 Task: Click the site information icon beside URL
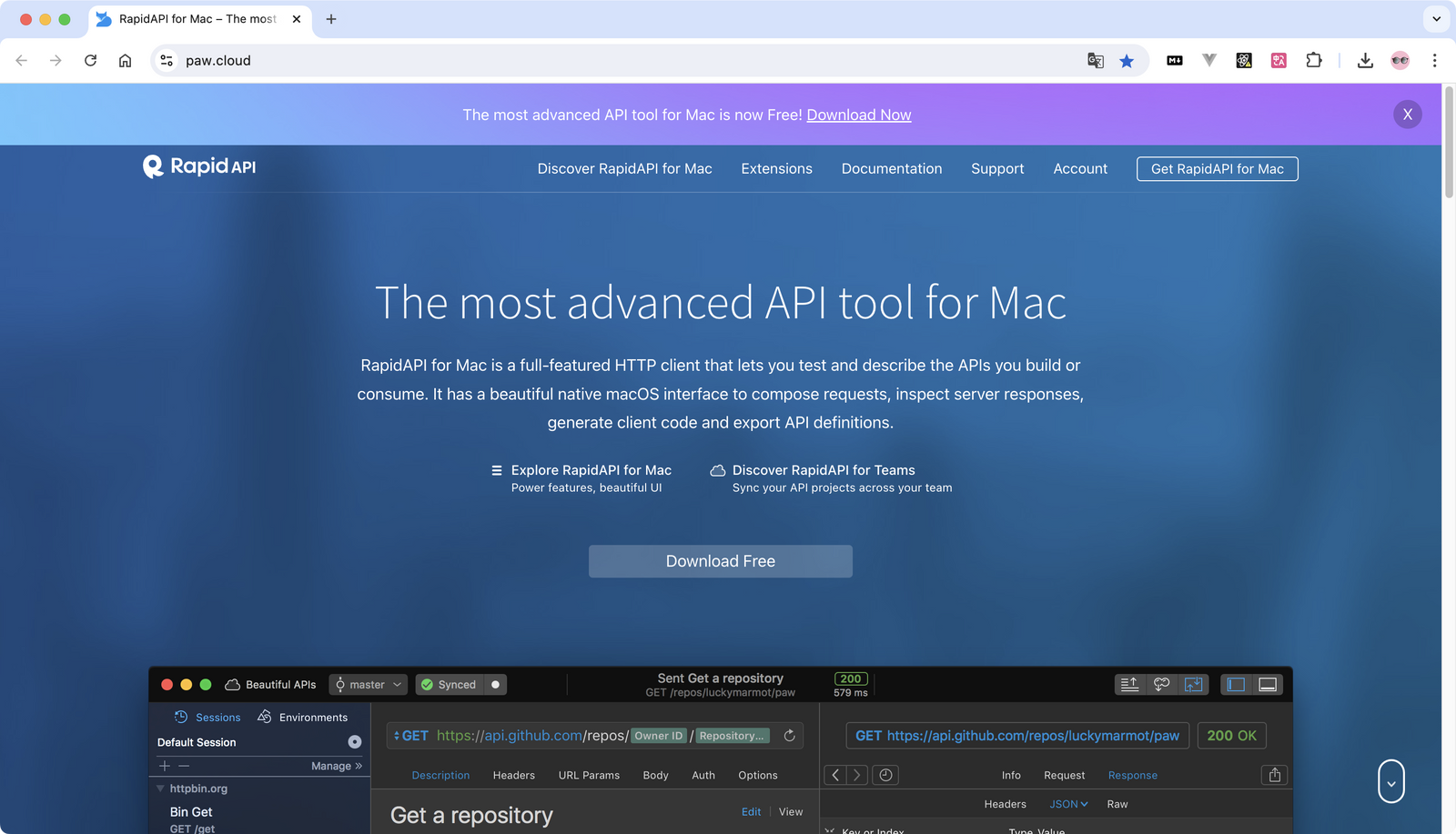click(x=167, y=61)
